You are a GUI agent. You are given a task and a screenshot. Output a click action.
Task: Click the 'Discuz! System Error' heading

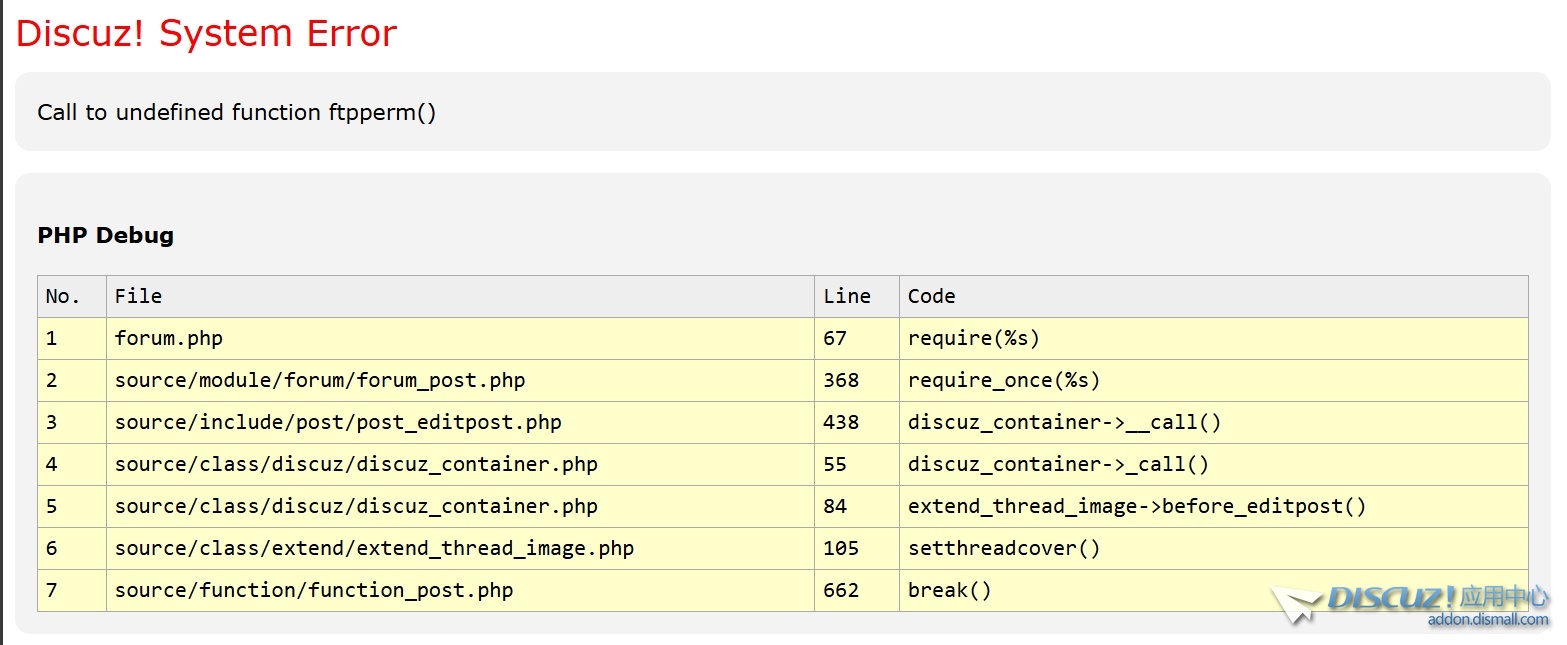tap(206, 34)
